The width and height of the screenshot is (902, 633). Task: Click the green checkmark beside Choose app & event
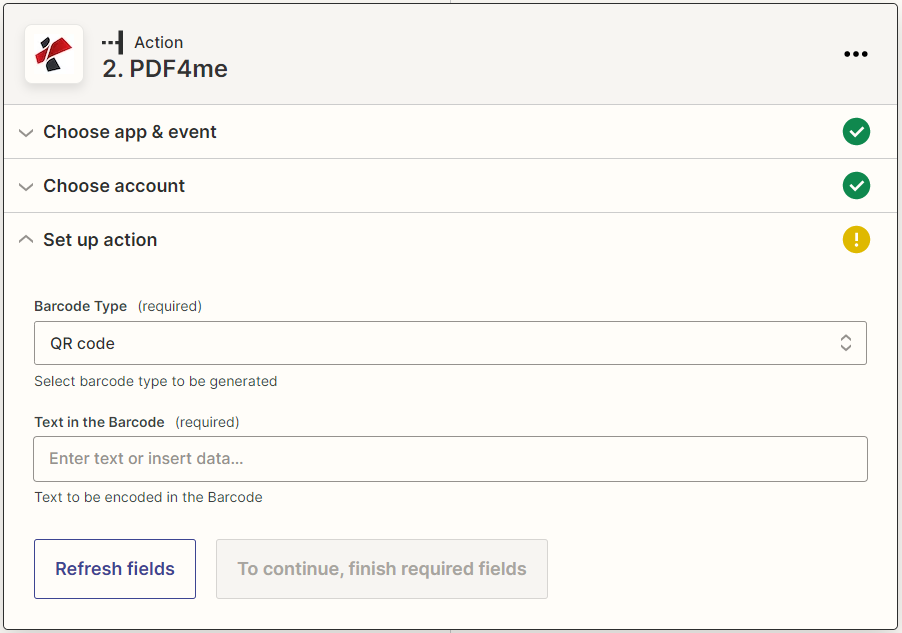point(856,131)
